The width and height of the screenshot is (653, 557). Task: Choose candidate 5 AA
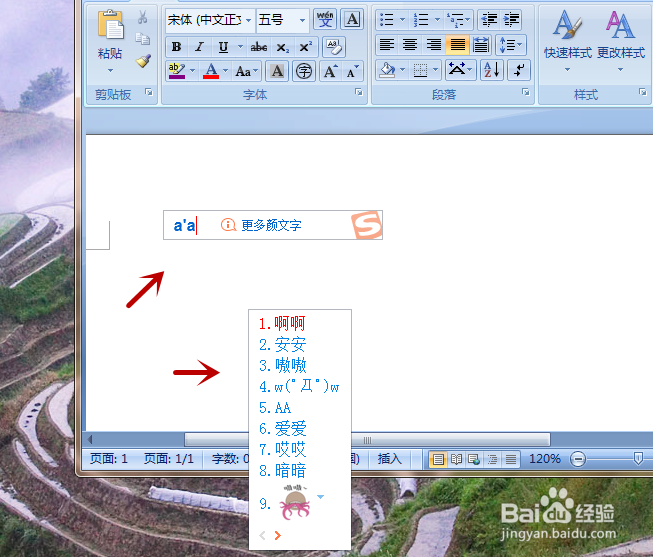point(275,407)
